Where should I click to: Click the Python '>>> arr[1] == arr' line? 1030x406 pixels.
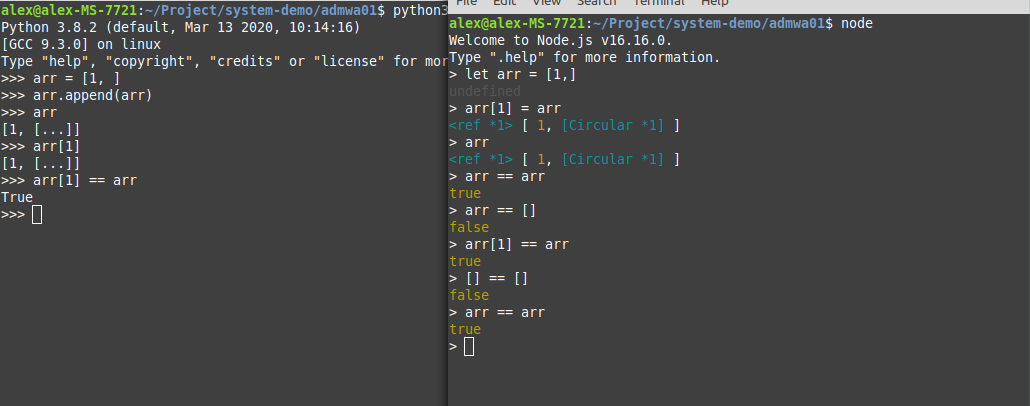69,180
